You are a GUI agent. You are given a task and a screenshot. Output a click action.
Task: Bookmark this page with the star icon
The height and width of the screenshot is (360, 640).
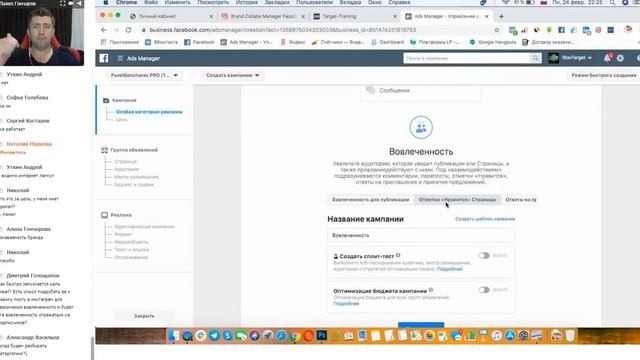(x=496, y=30)
